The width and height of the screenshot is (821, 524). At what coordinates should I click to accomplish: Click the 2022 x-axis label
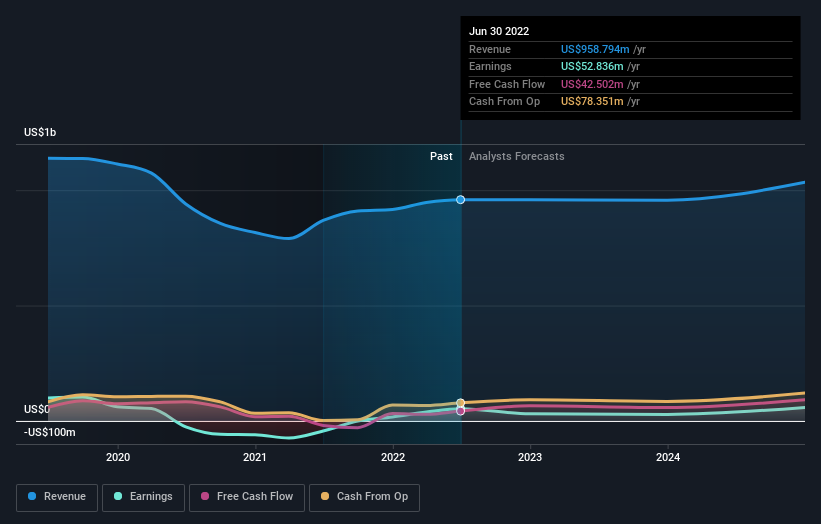(x=393, y=457)
